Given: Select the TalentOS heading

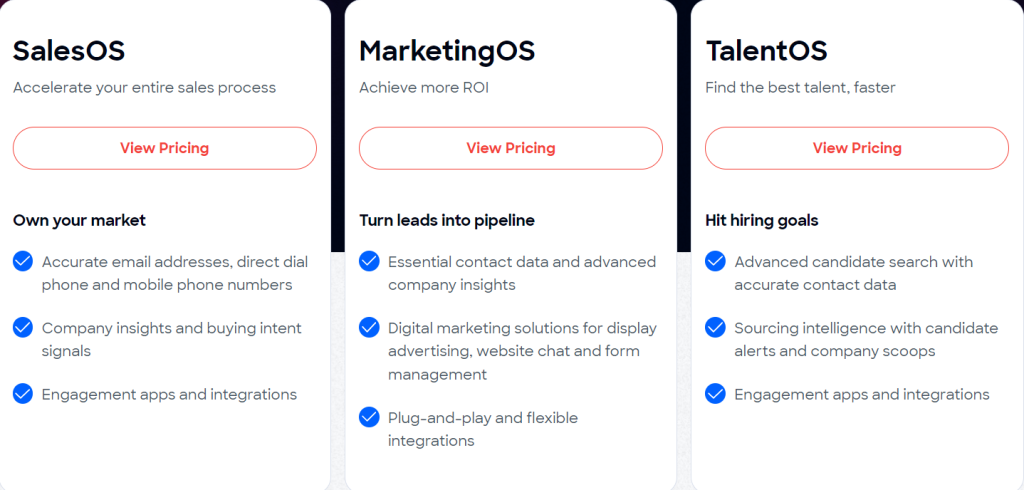Looking at the screenshot, I should (x=766, y=51).
